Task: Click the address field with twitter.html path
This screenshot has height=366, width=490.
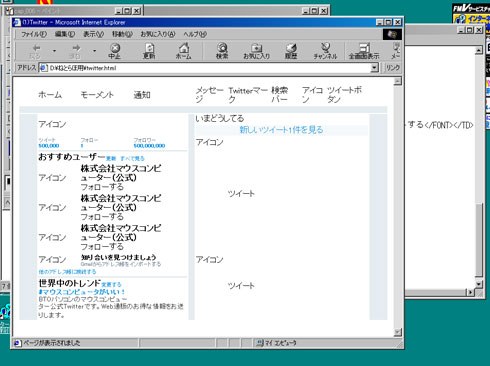Action: pos(209,68)
